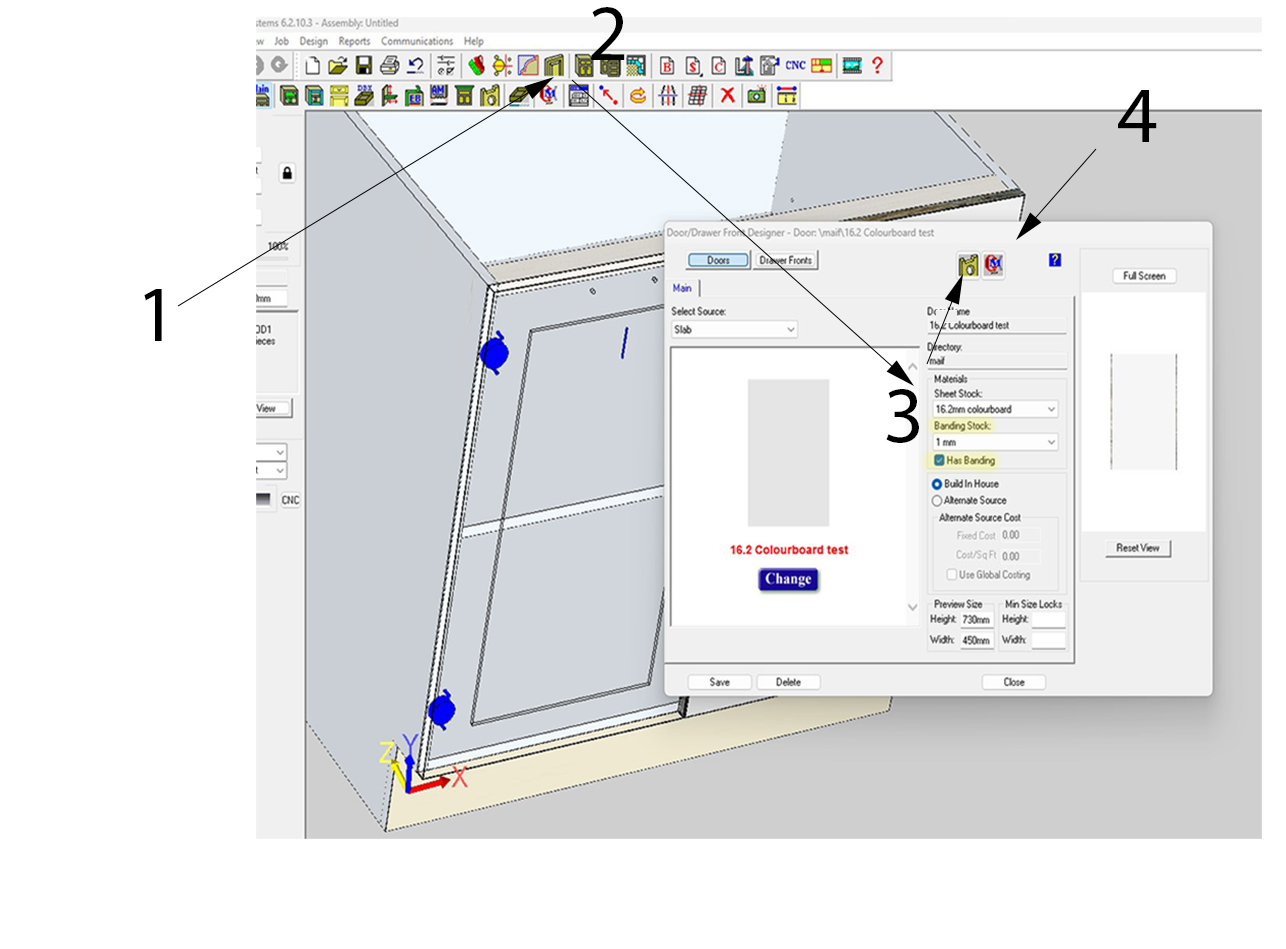Screen dimensions: 1286x949
Task: Expand the Sheet Stock dropdown
Action: (995, 409)
